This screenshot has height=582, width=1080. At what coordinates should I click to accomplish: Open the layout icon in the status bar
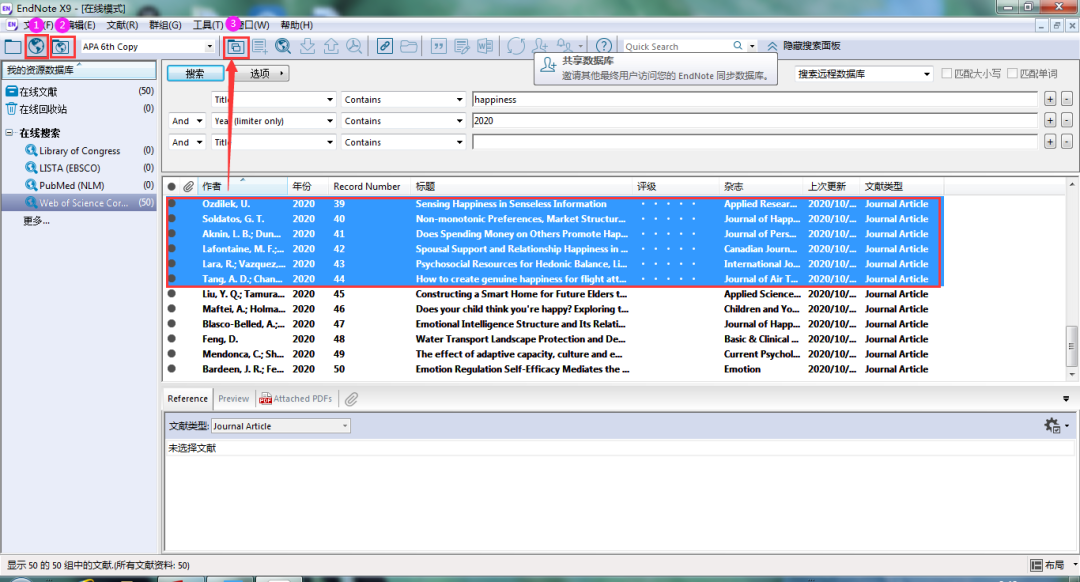click(x=1036, y=565)
